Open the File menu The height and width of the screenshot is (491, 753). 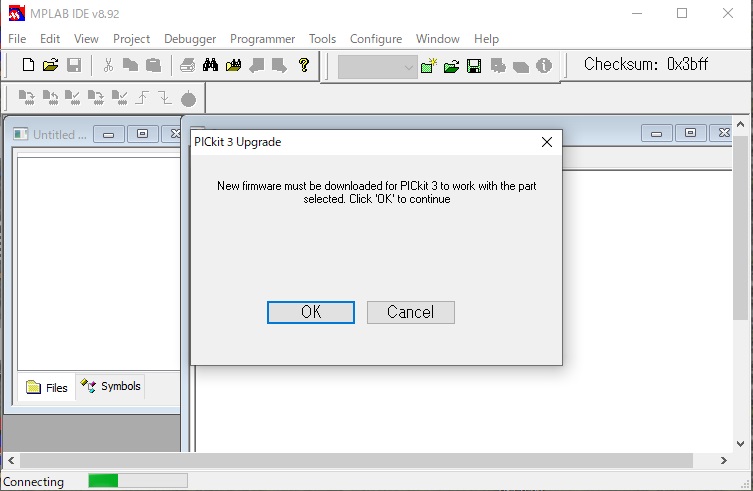(17, 38)
